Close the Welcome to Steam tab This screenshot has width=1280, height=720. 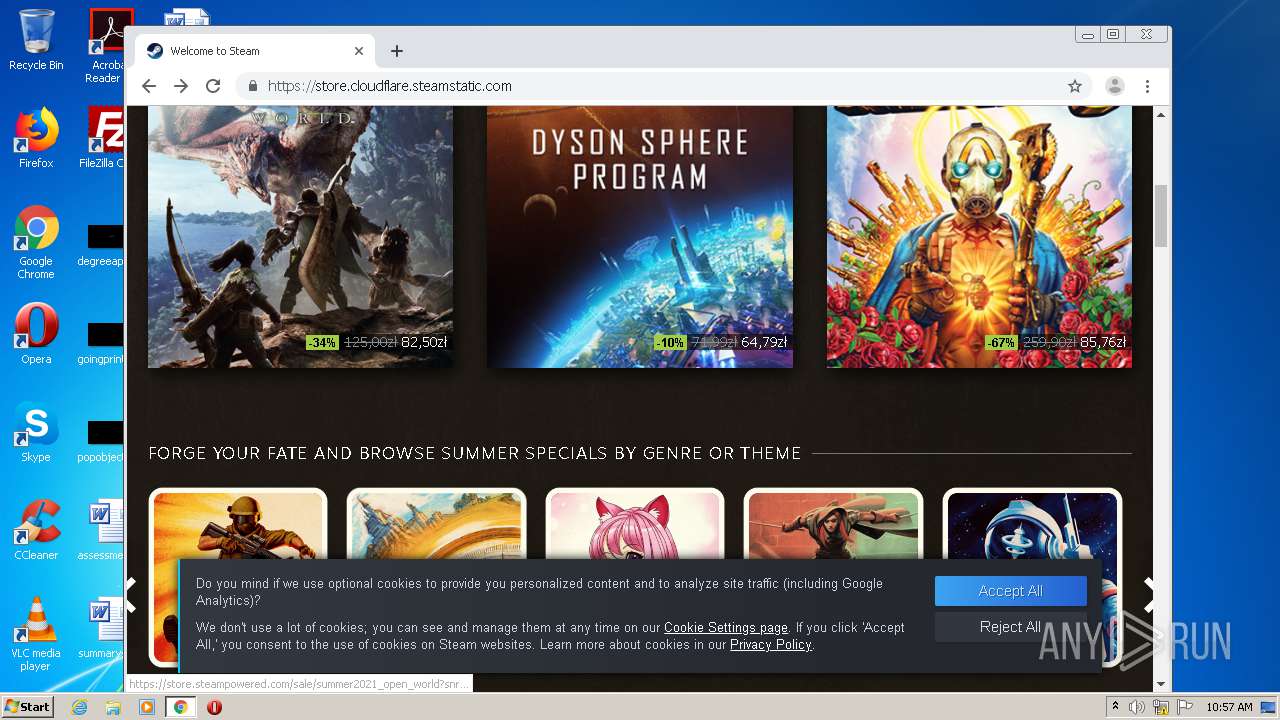click(x=359, y=51)
